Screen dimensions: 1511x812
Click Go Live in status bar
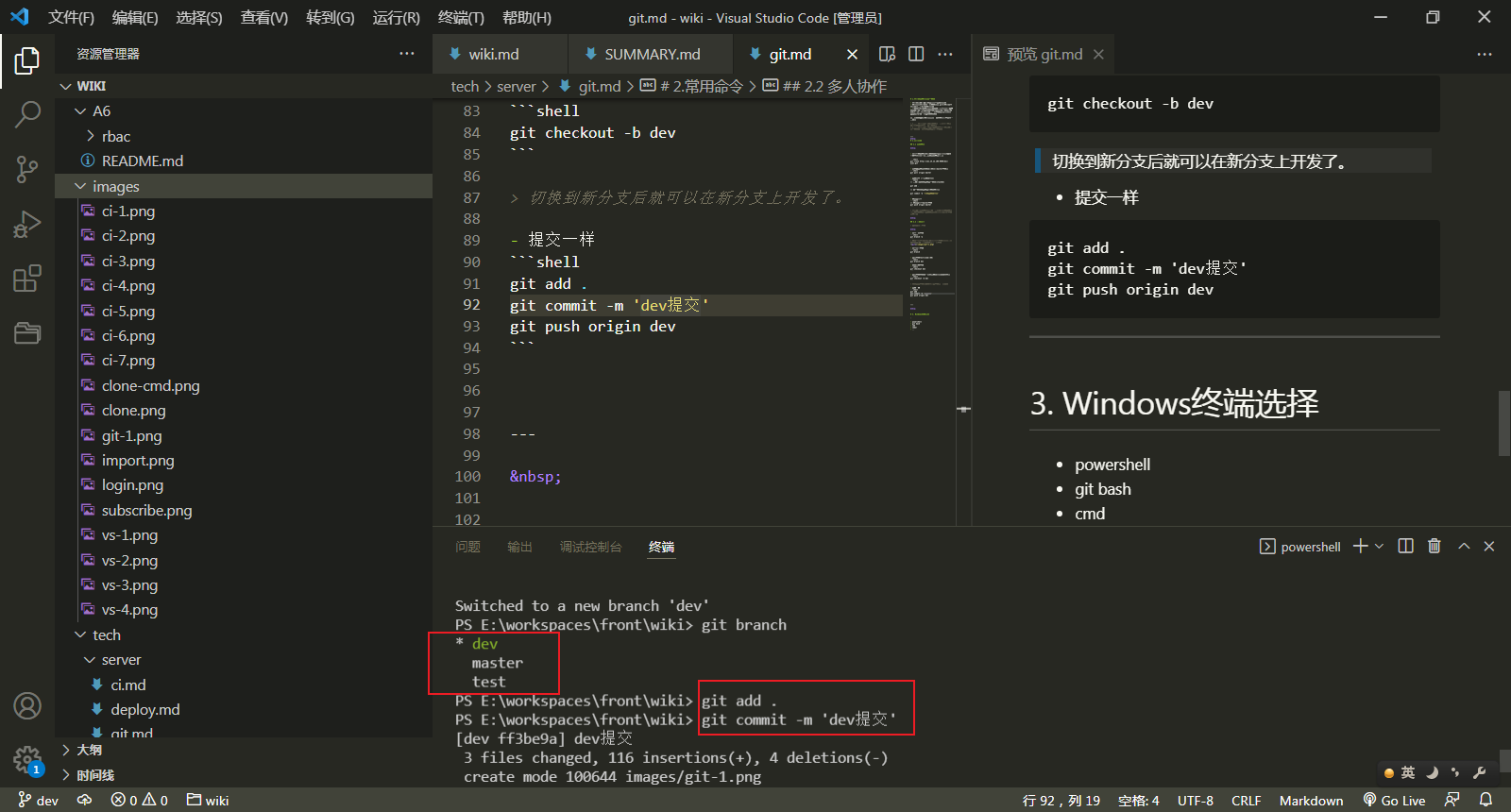click(x=1394, y=800)
